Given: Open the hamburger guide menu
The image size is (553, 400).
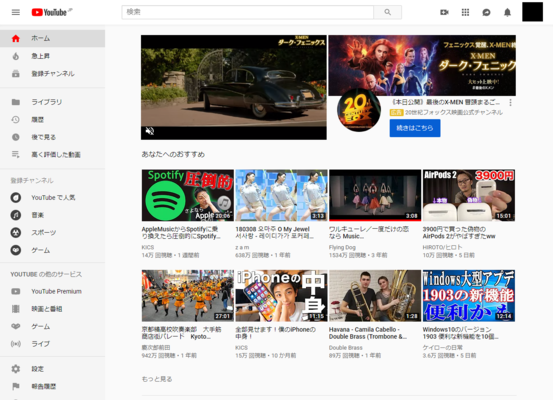Looking at the screenshot, I should tap(16, 12).
